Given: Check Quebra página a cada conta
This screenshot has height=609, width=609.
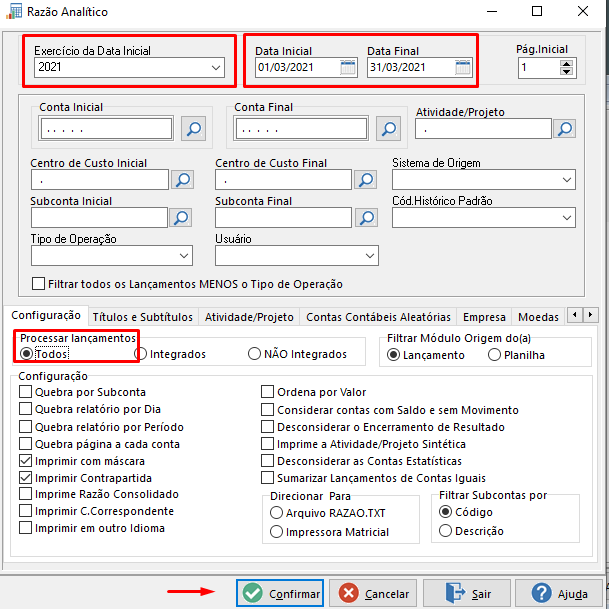Looking at the screenshot, I should (x=26, y=444).
